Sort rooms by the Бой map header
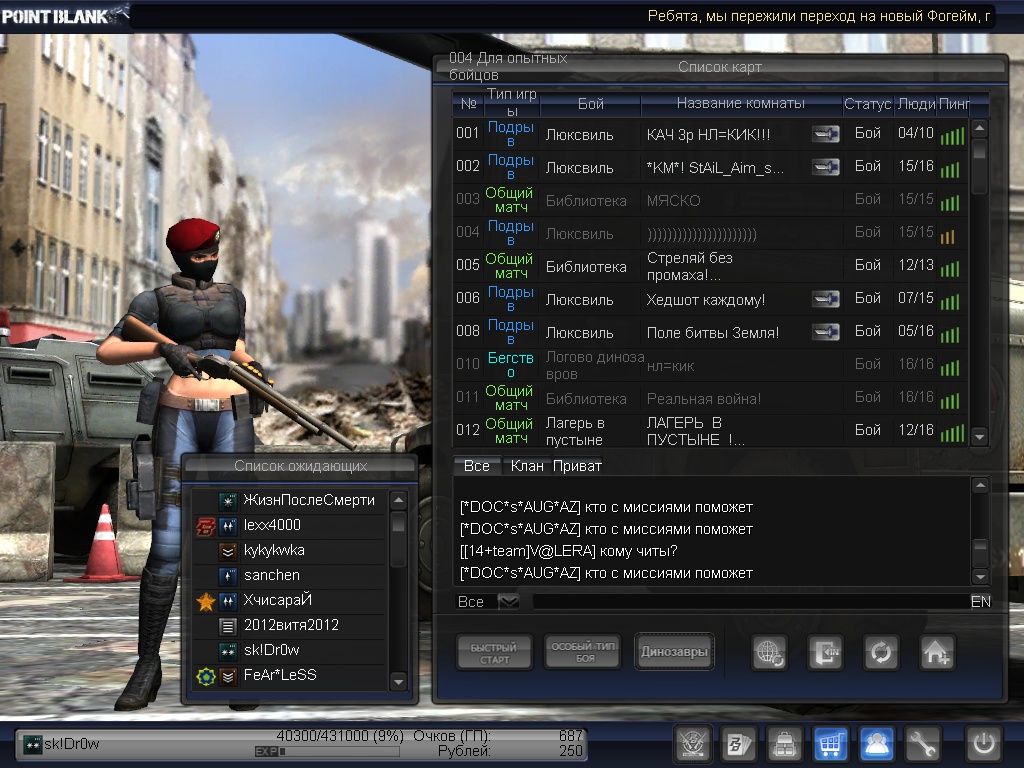Screen dimensions: 1024x768 tap(590, 103)
